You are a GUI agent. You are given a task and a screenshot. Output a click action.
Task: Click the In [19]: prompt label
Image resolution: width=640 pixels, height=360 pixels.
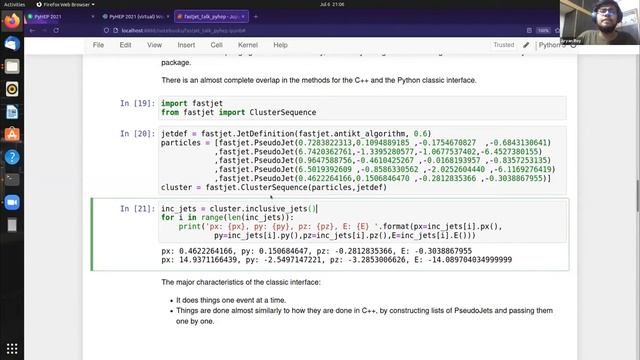(138, 103)
